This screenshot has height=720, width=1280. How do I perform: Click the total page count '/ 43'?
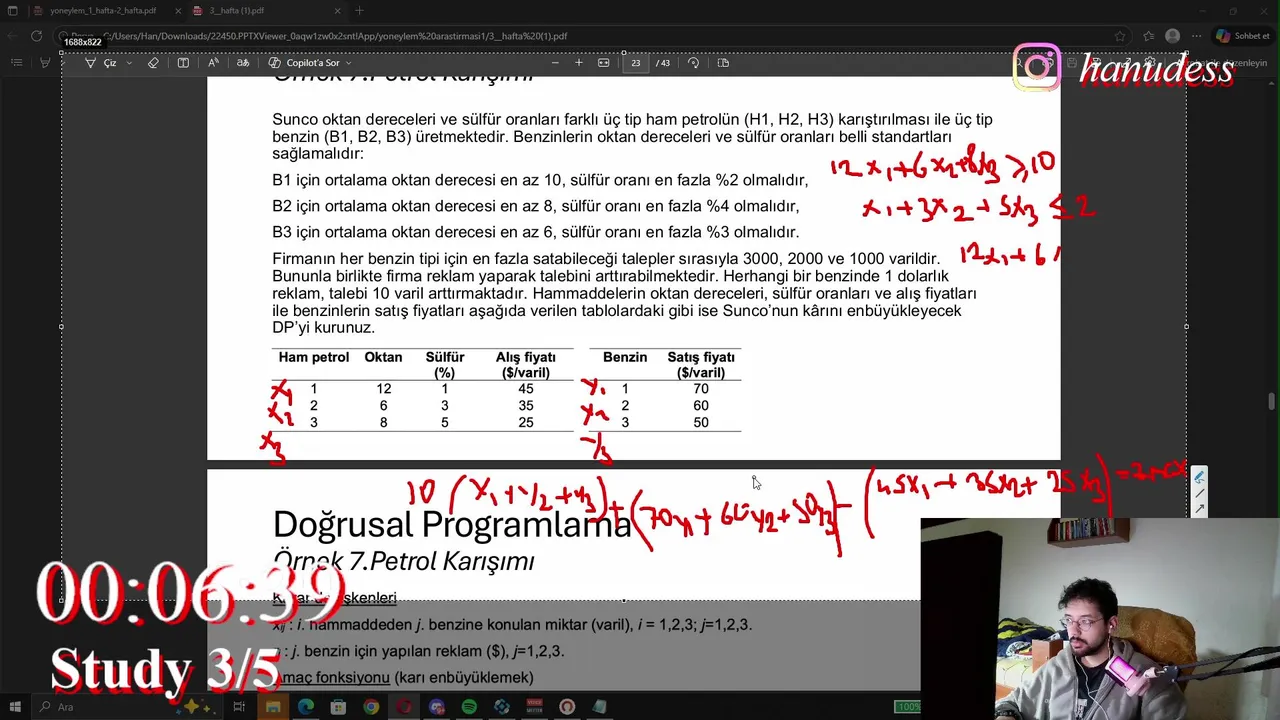(663, 63)
